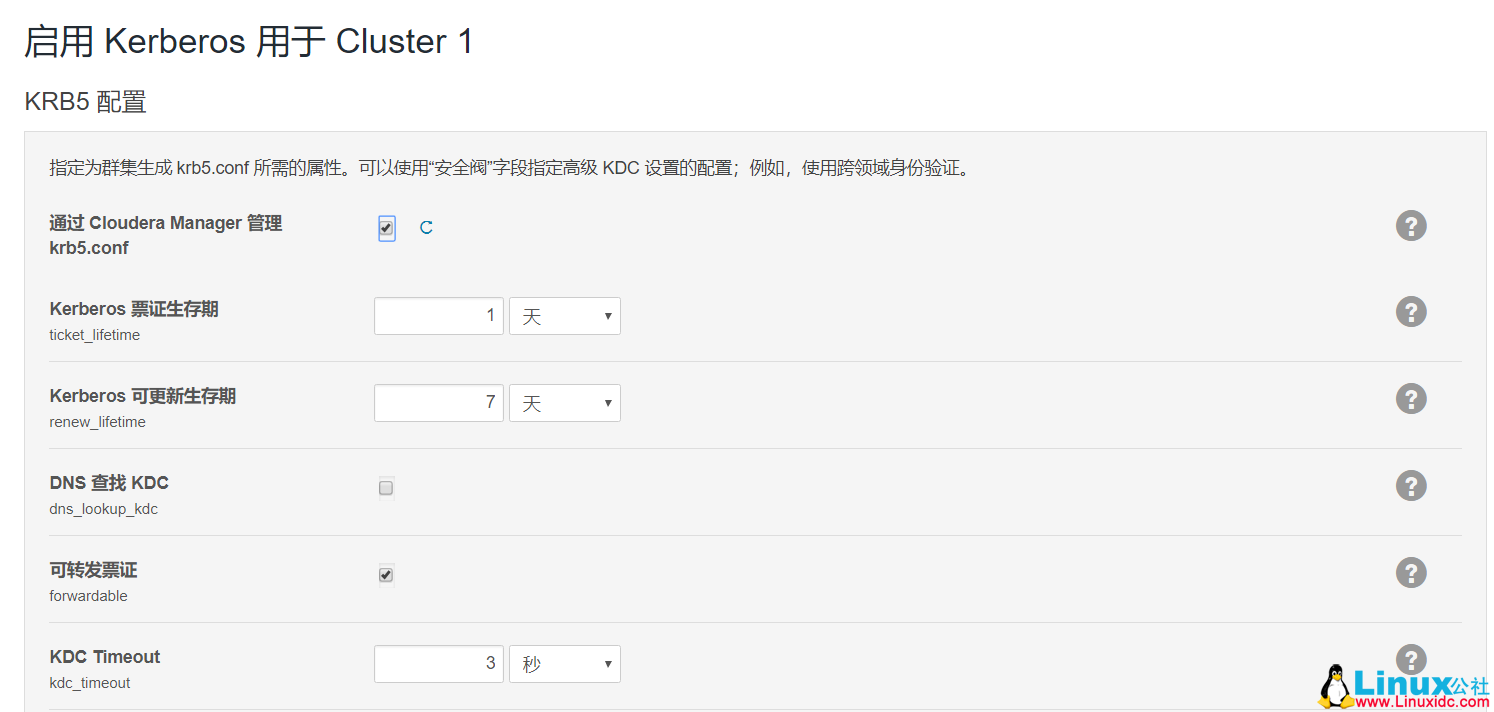Uncheck the 可转发票证 forwardable option

click(386, 574)
